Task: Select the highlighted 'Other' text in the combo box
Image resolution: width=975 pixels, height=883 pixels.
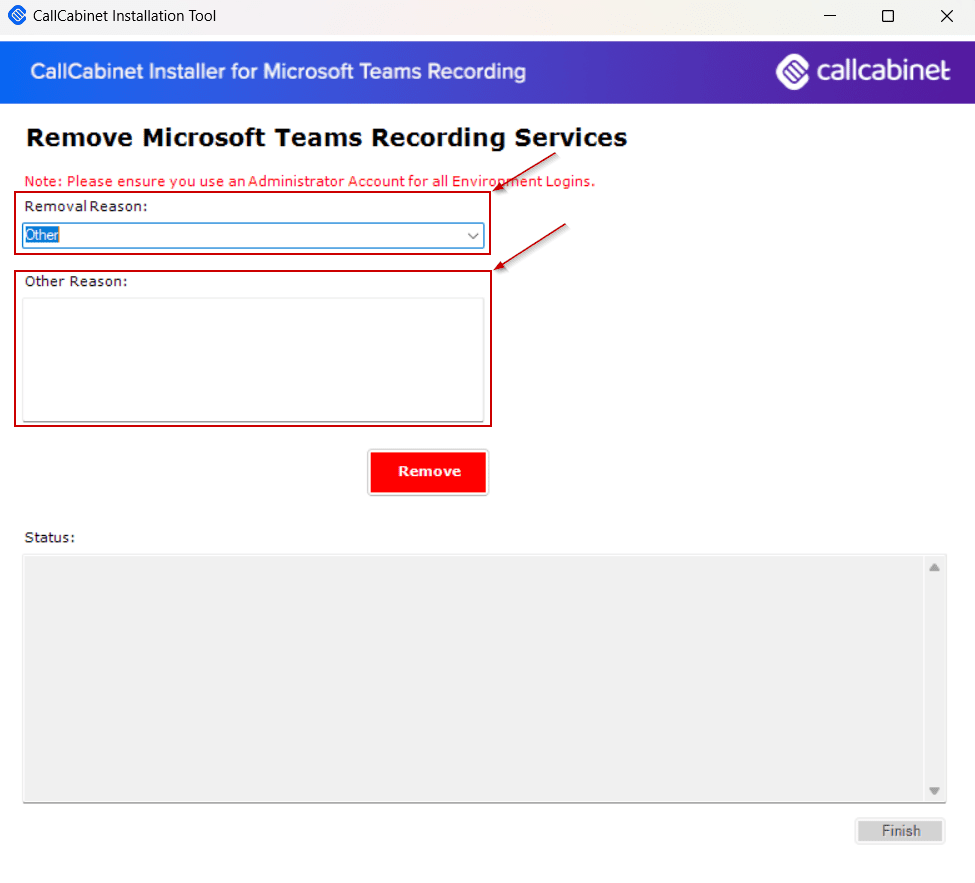Action: [41, 235]
